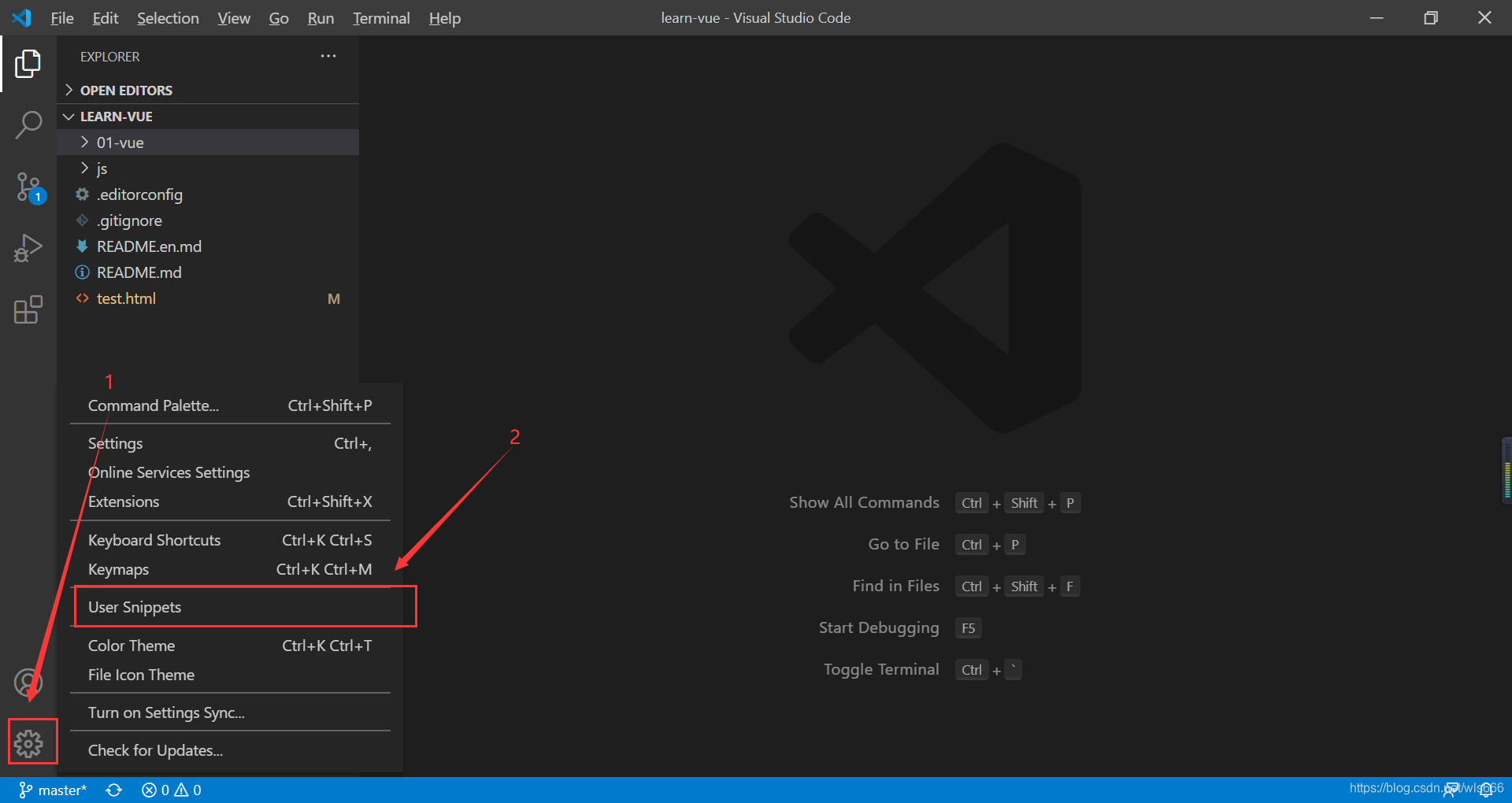Viewport: 1512px width, 803px height.
Task: Open the Terminal menu
Action: tap(381, 18)
